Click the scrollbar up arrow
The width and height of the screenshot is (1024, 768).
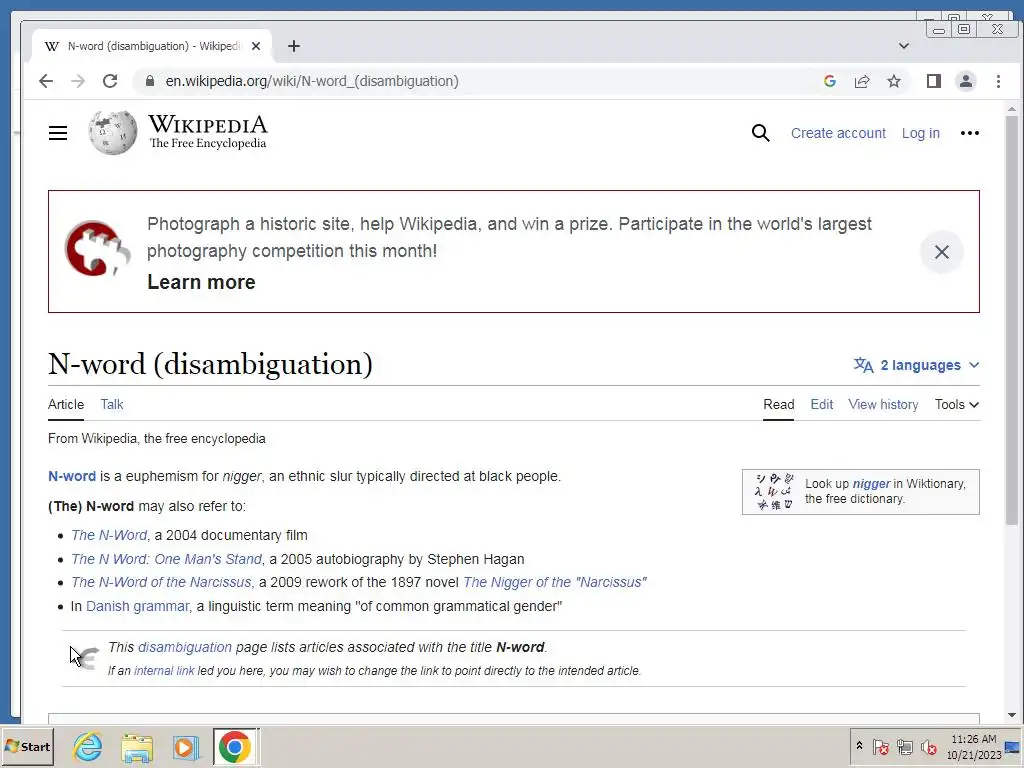[x=1012, y=109]
